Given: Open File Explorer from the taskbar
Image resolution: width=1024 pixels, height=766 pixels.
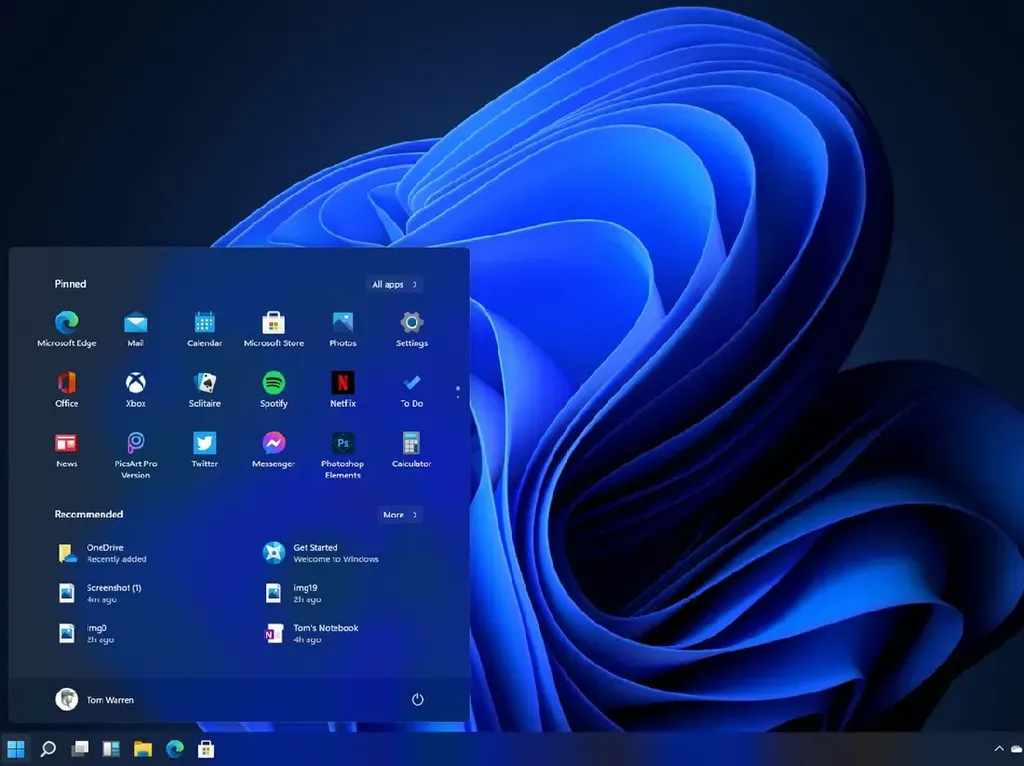Looking at the screenshot, I should pyautogui.click(x=143, y=748).
